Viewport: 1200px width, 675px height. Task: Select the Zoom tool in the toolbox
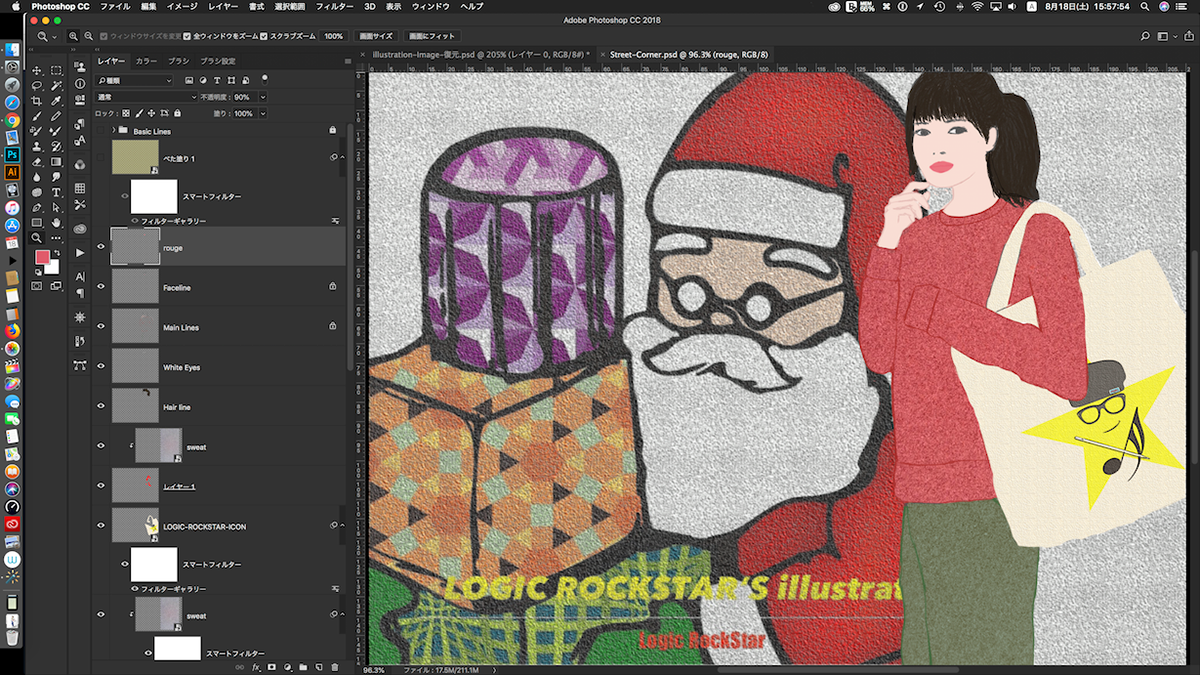click(x=37, y=238)
